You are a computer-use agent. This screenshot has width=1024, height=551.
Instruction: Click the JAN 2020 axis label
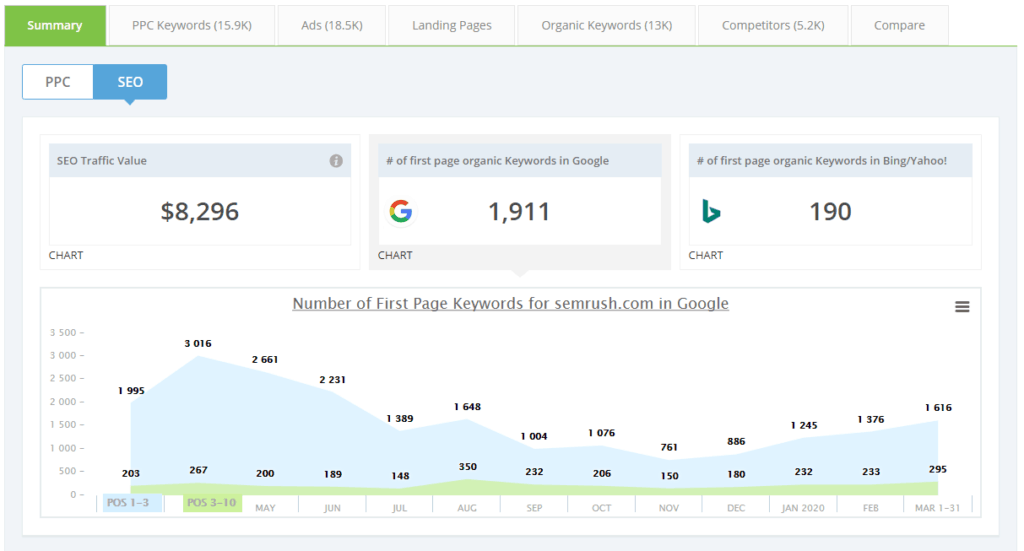pos(803,508)
